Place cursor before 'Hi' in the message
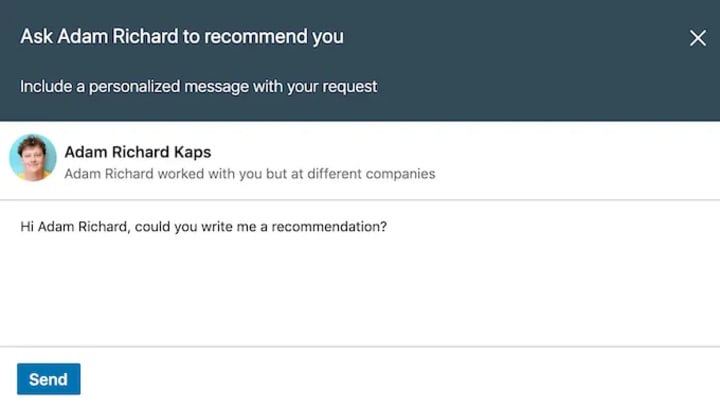The image size is (720, 409). click(21, 227)
